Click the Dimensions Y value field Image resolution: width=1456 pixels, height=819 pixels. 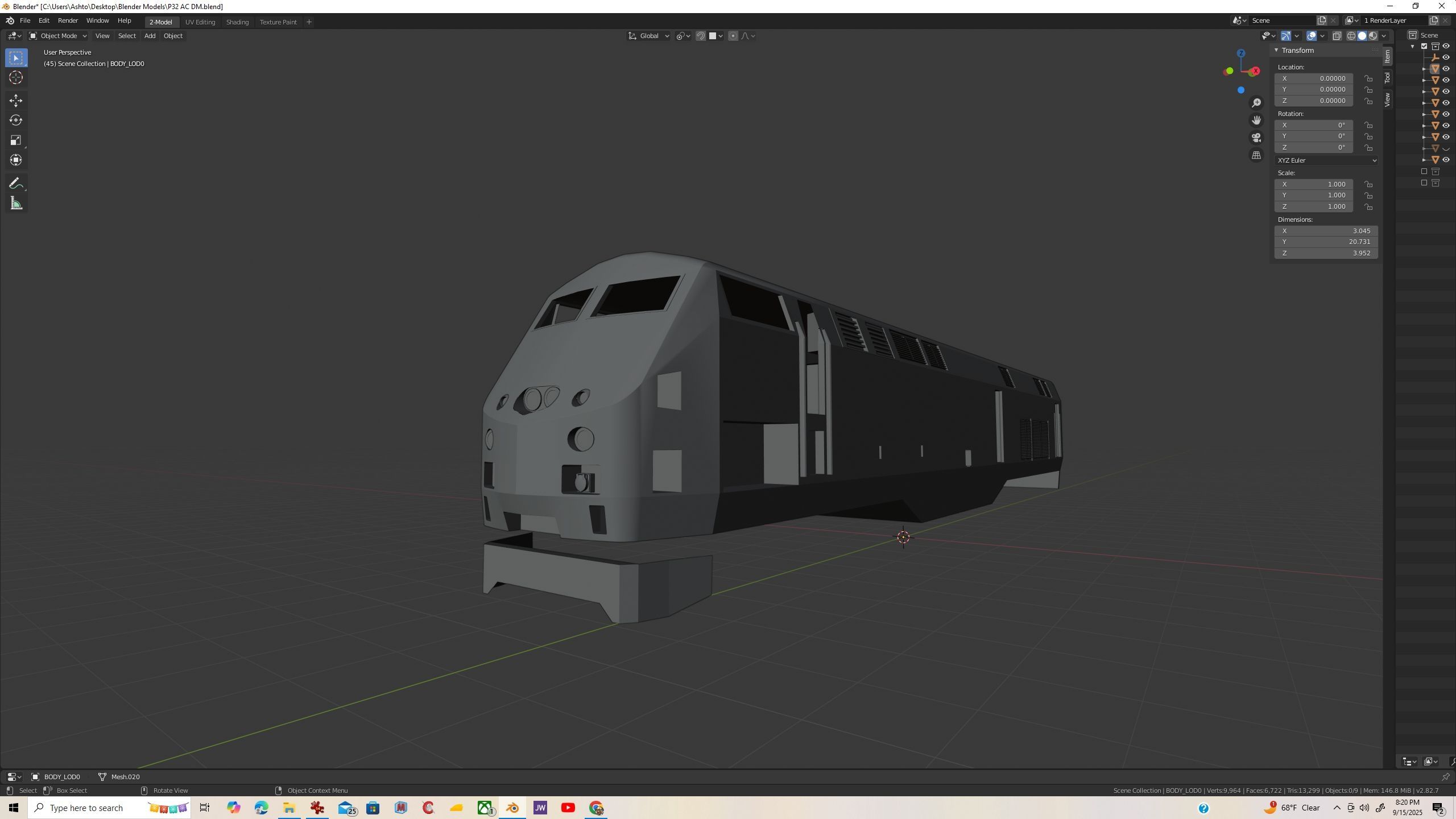coord(1326,242)
